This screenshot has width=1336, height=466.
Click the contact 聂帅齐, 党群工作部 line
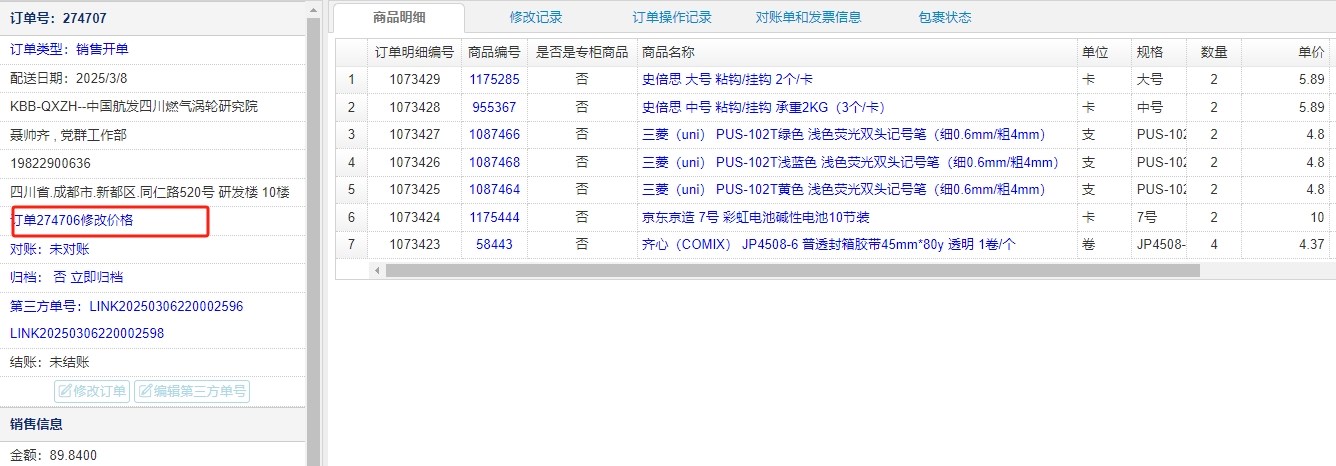point(68,135)
